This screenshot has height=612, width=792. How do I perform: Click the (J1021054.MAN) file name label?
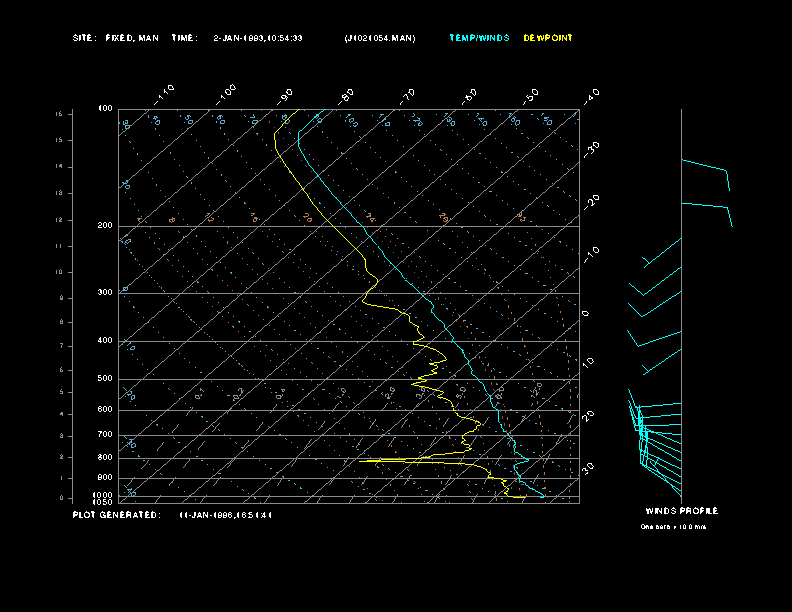[x=379, y=38]
